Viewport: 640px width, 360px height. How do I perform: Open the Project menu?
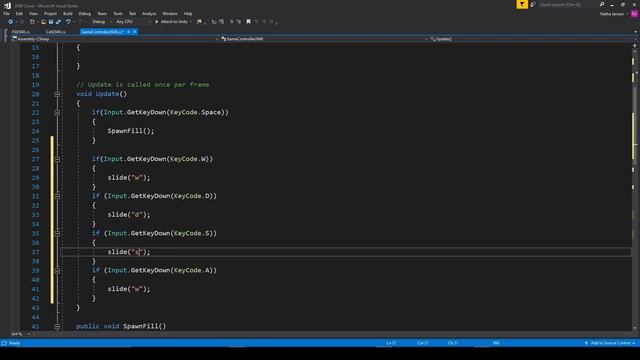point(51,13)
